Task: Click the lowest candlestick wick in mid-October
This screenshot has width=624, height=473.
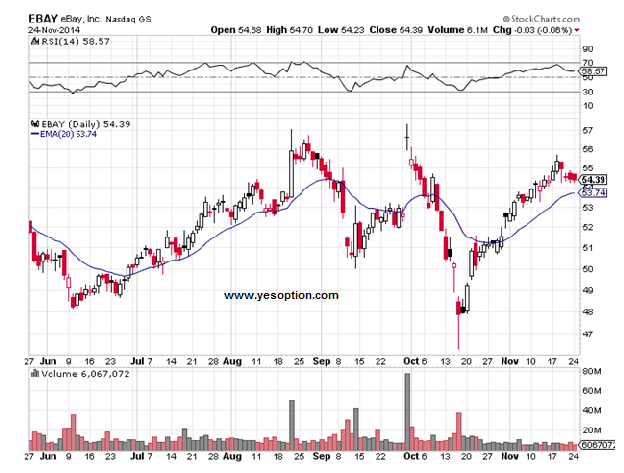Action: [x=458, y=335]
